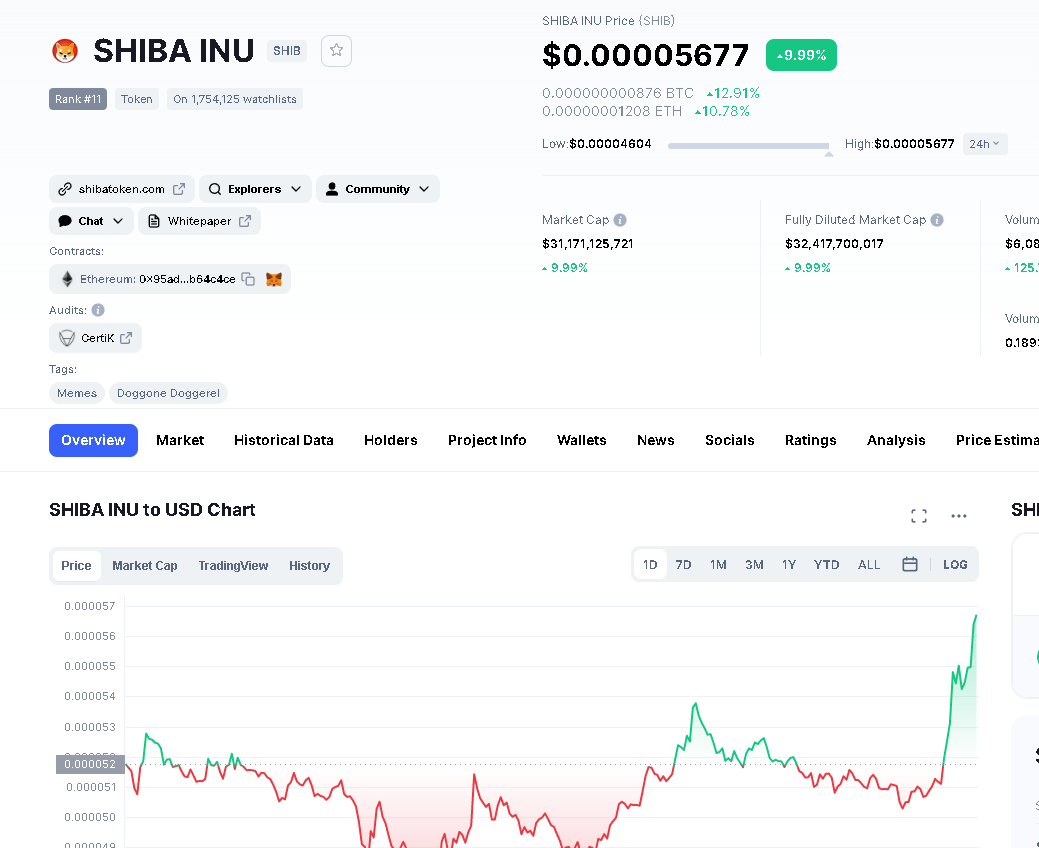Add token to MetaMask via fox icon

click(x=274, y=279)
